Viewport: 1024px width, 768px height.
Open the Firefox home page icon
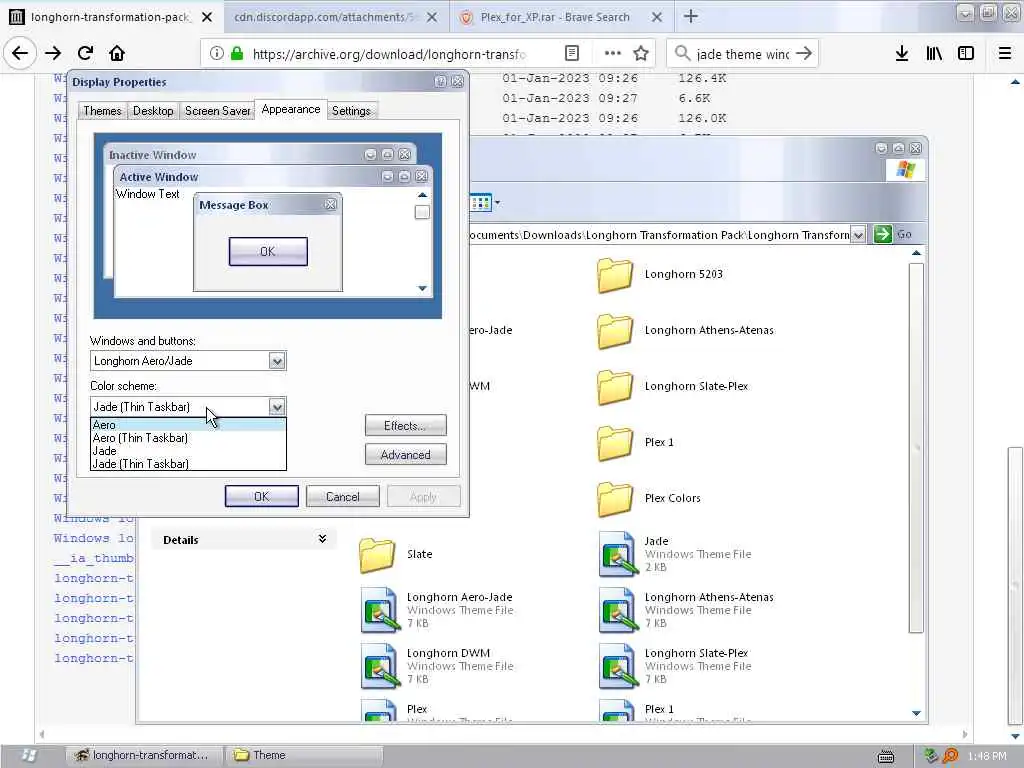pyautogui.click(x=117, y=54)
